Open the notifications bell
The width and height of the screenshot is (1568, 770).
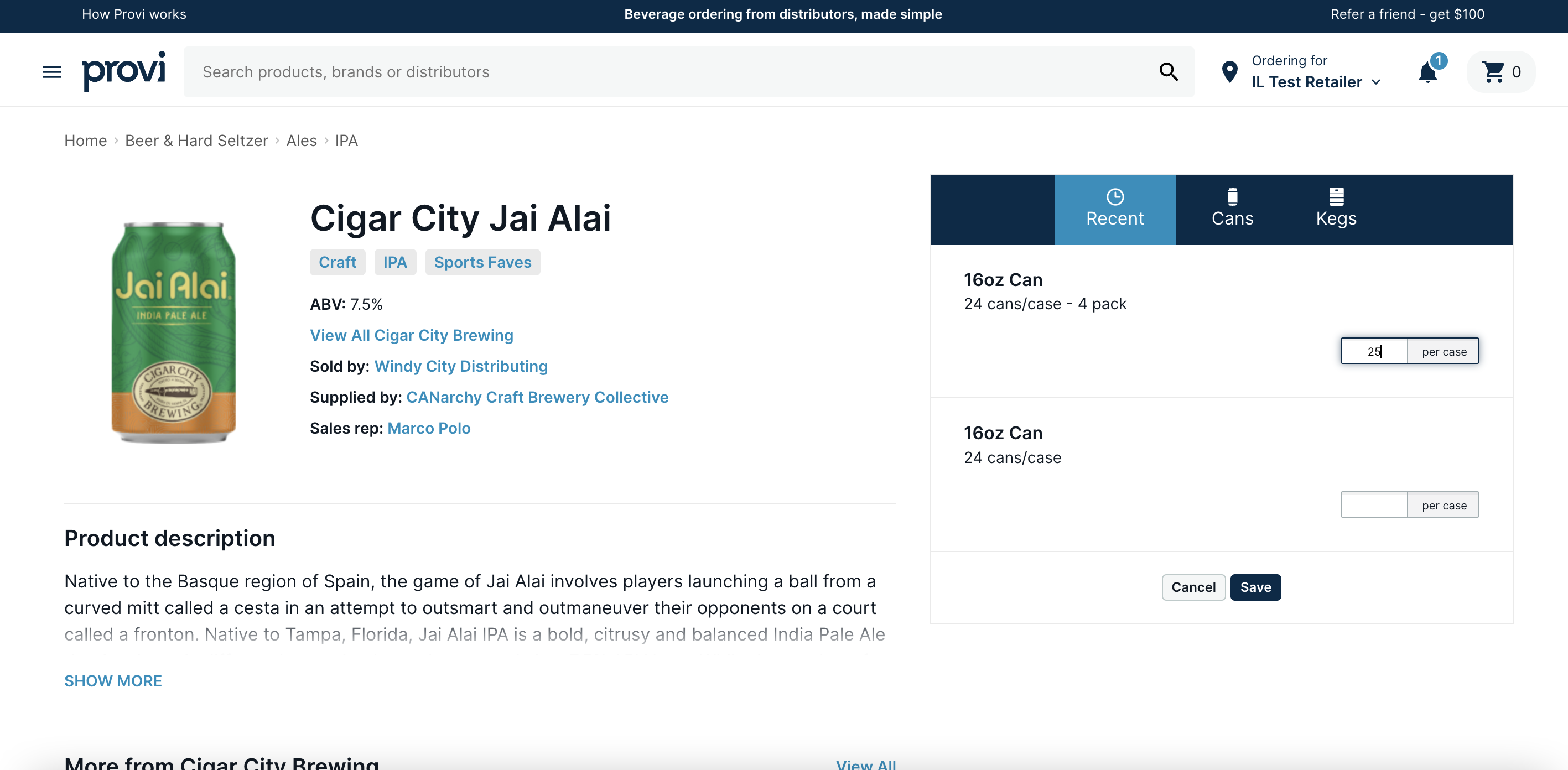[1427, 72]
